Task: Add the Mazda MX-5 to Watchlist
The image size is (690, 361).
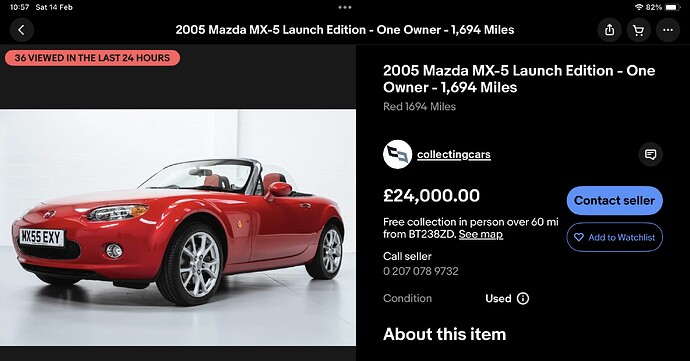Action: tap(614, 237)
